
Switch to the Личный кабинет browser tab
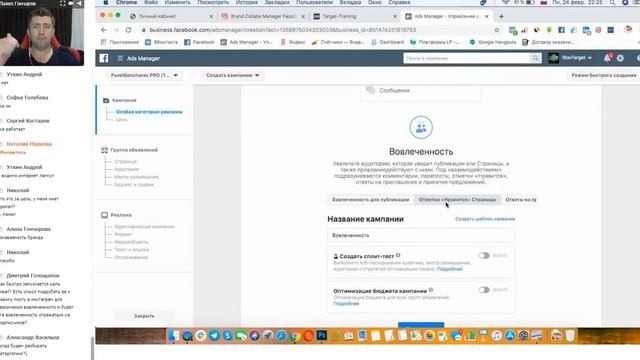[x=171, y=16]
